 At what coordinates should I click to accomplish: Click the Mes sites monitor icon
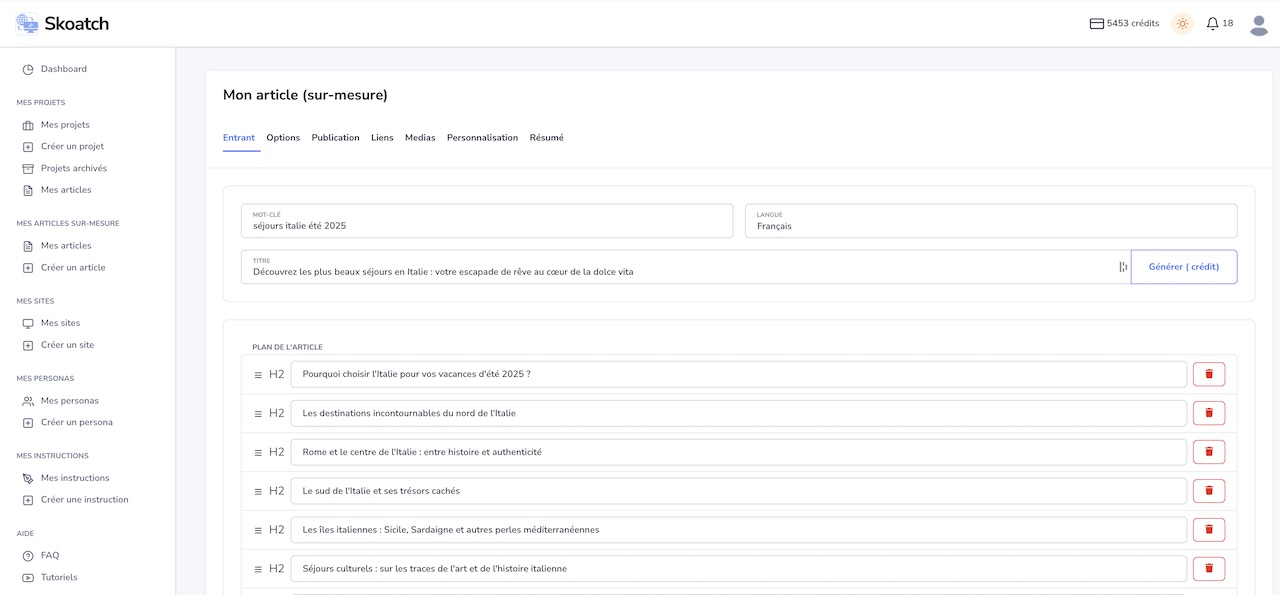click(28, 324)
